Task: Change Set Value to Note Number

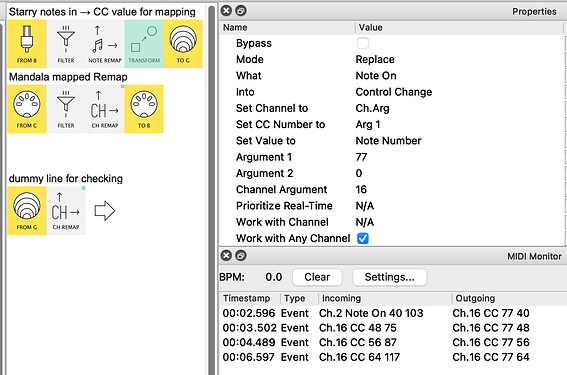Action: [388, 141]
